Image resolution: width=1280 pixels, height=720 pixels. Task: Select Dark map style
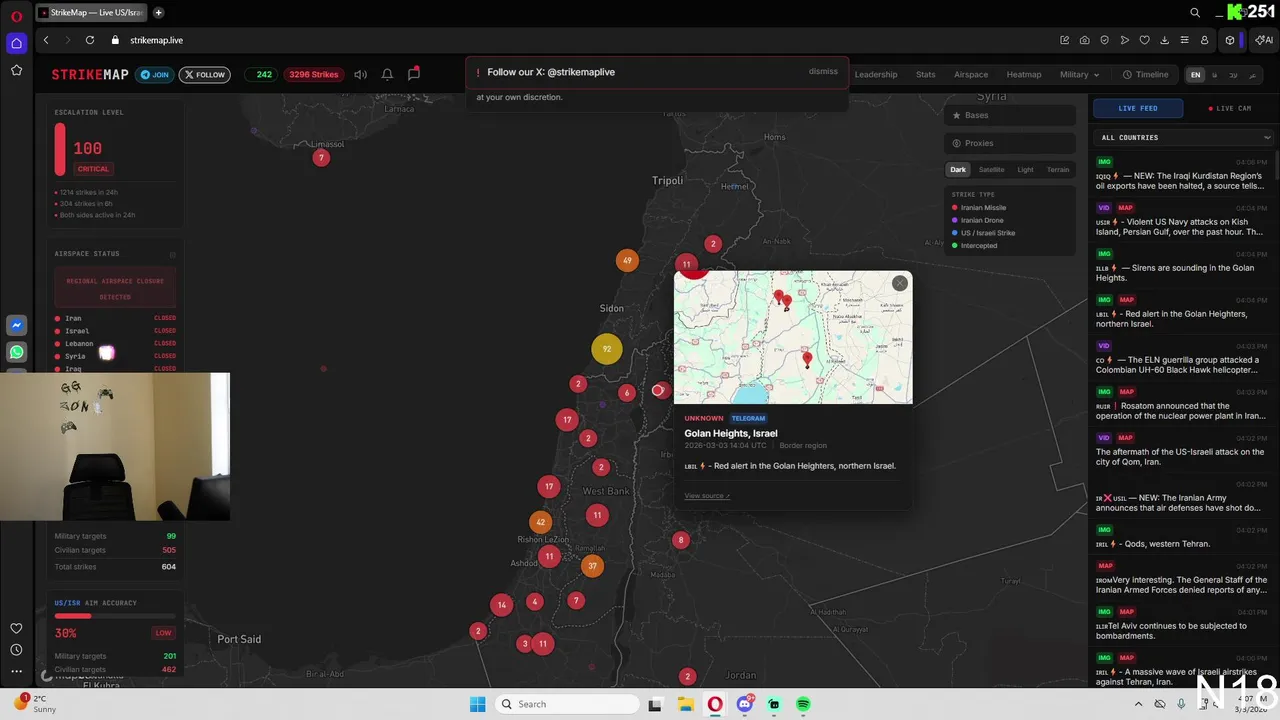(958, 170)
